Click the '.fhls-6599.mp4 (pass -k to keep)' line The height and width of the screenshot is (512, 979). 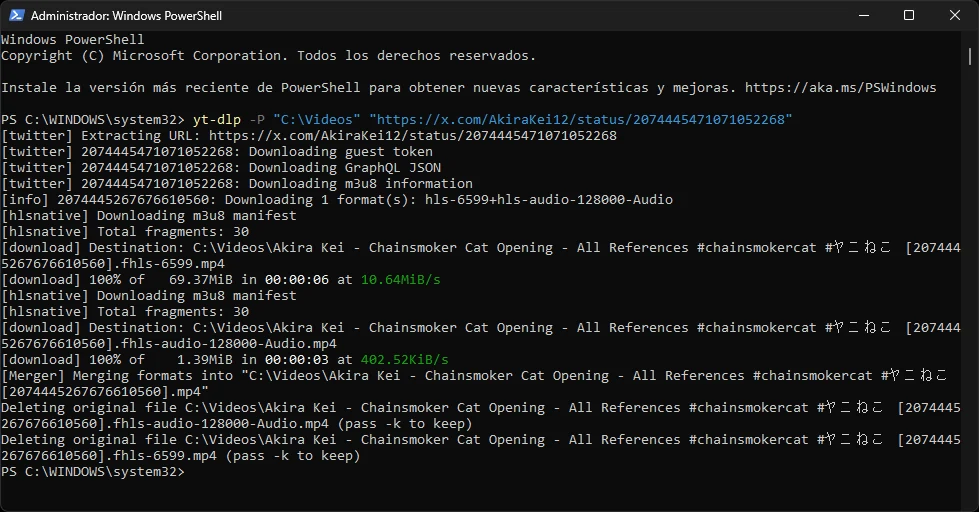click(x=181, y=456)
